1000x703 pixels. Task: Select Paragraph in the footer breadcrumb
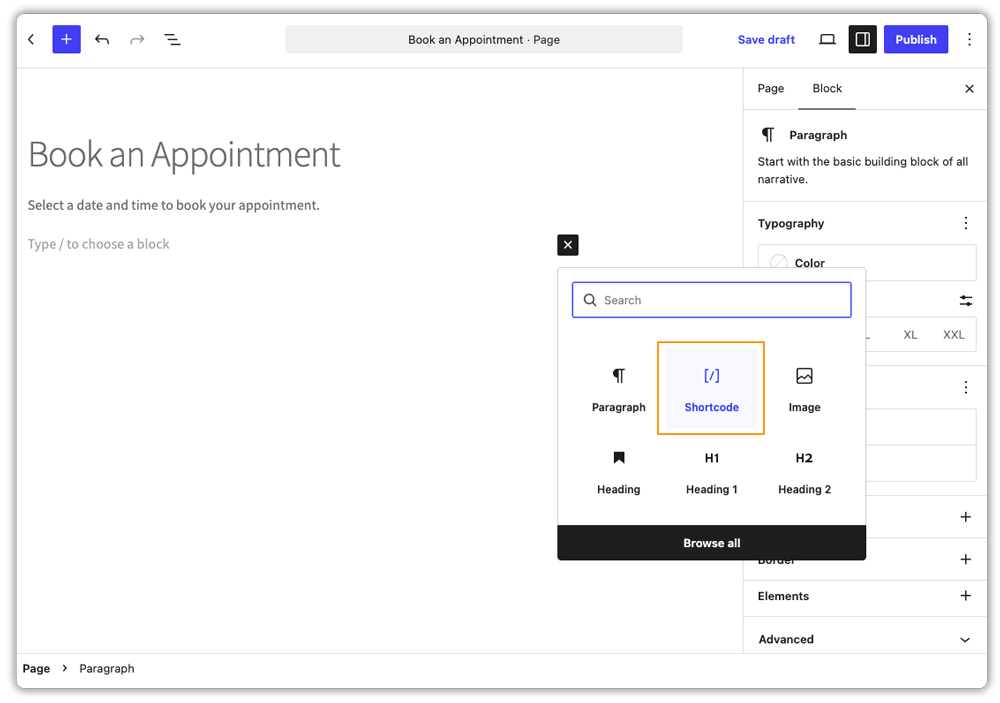pyautogui.click(x=107, y=669)
